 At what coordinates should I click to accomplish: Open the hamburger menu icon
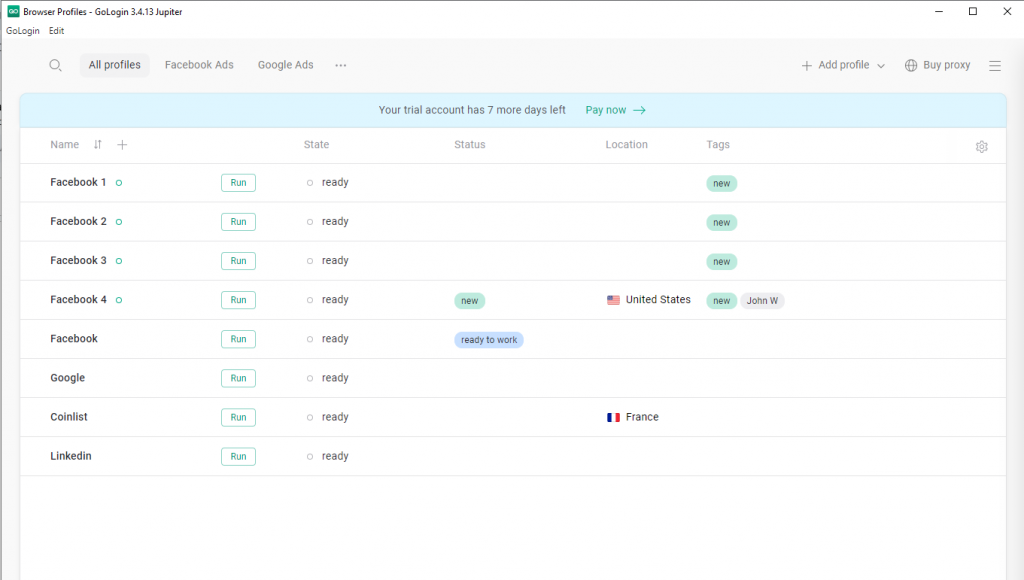point(994,66)
